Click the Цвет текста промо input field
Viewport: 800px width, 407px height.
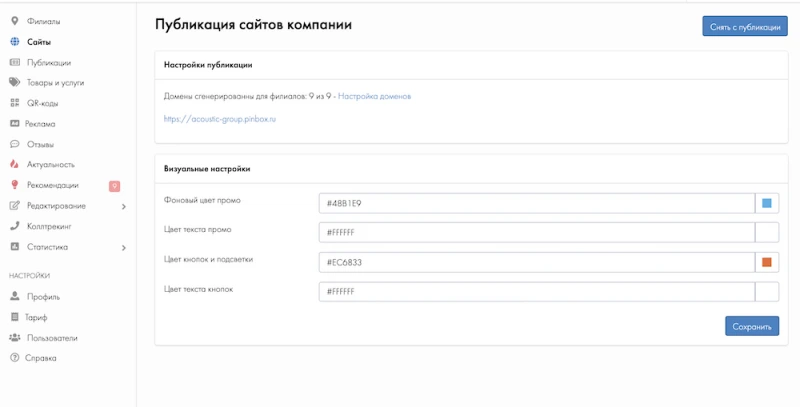tap(535, 233)
